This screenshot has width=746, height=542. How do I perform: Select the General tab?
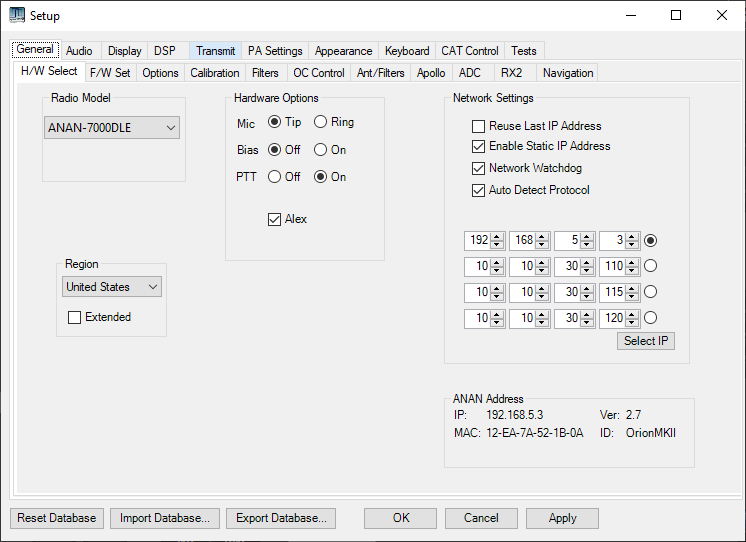click(x=35, y=49)
